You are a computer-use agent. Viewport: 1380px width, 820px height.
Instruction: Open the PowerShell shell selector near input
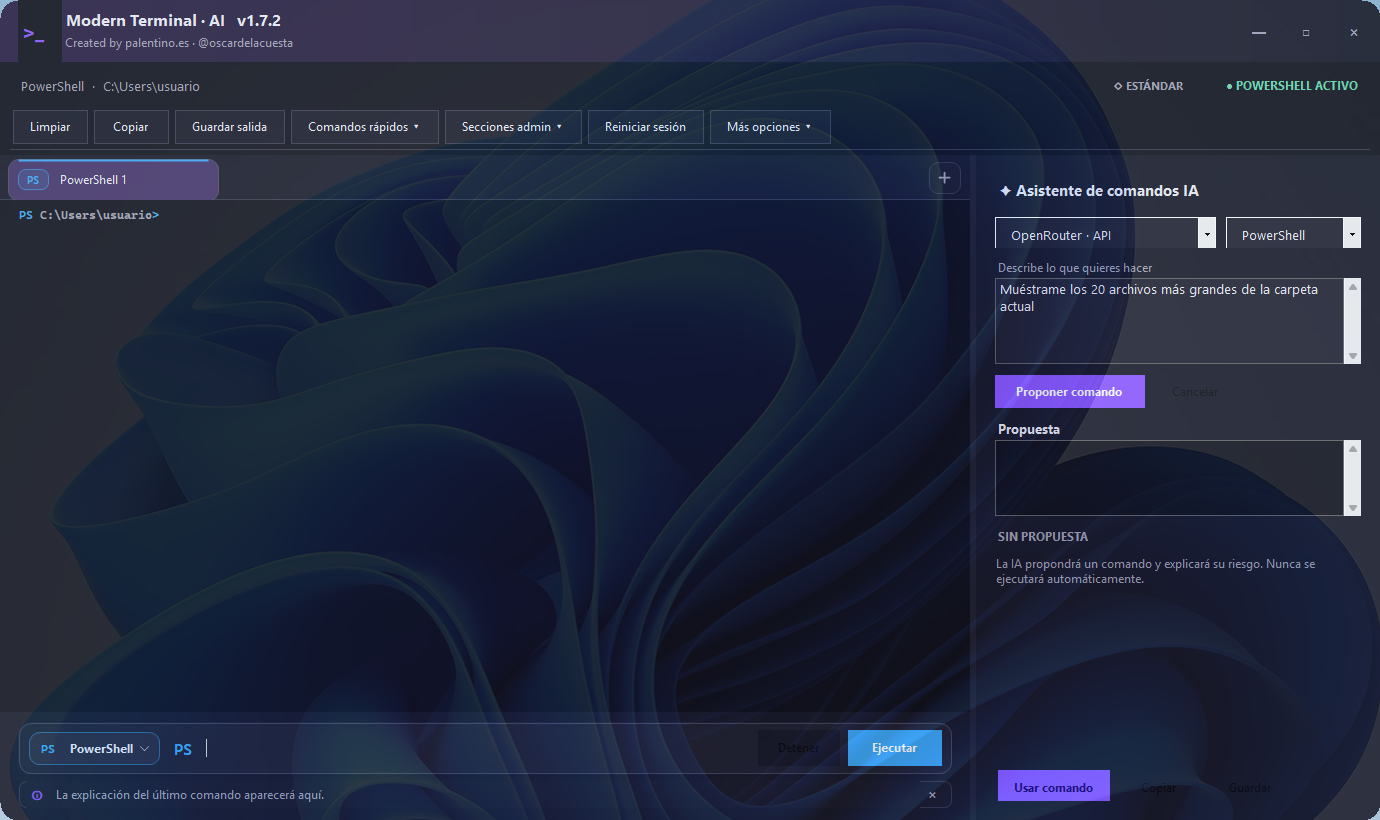coord(94,748)
